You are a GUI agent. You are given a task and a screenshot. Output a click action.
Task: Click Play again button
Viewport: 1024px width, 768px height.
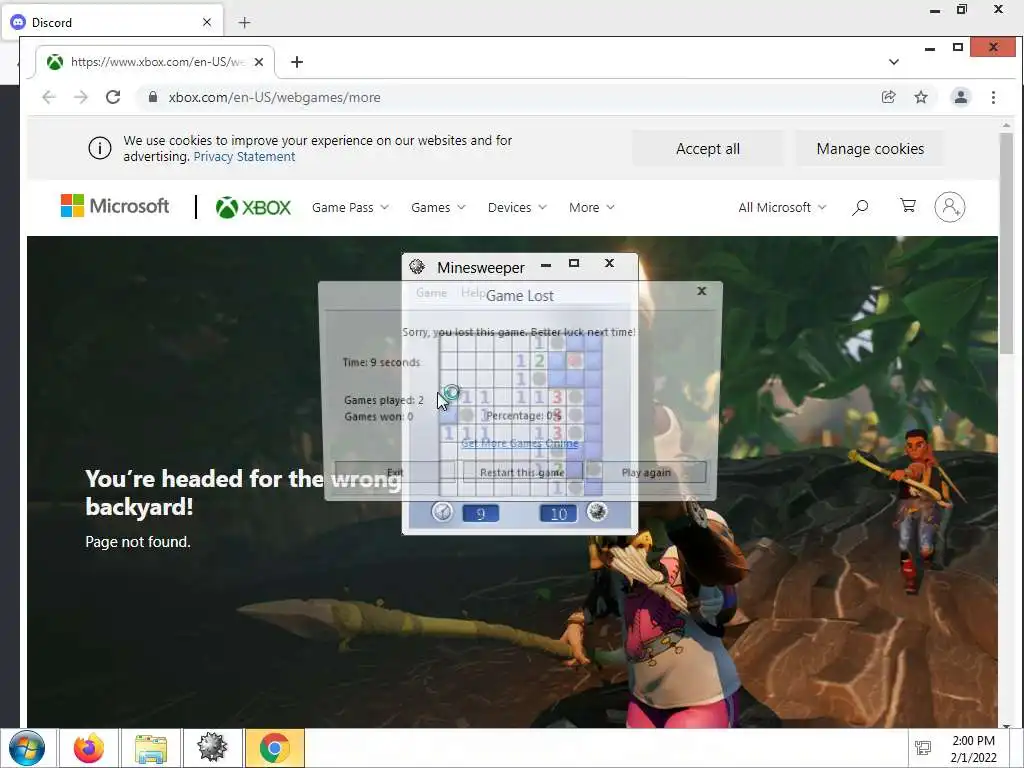646,472
